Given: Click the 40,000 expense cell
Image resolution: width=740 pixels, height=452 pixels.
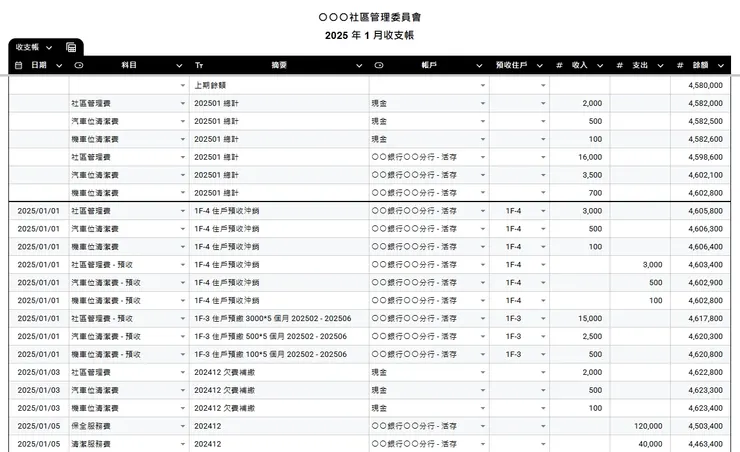Looking at the screenshot, I should pyautogui.click(x=640, y=444).
